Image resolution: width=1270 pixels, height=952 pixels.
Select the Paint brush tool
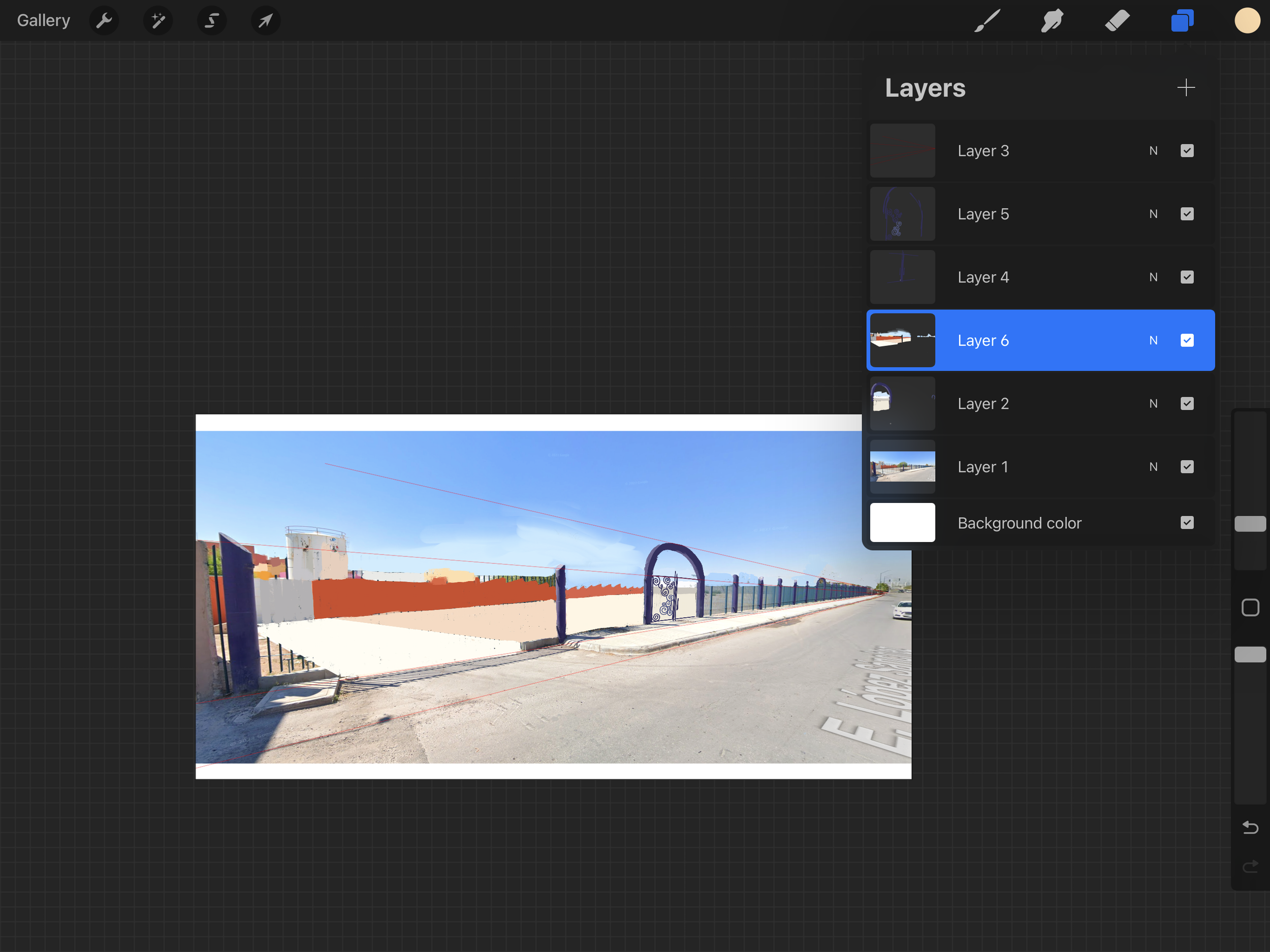987,21
